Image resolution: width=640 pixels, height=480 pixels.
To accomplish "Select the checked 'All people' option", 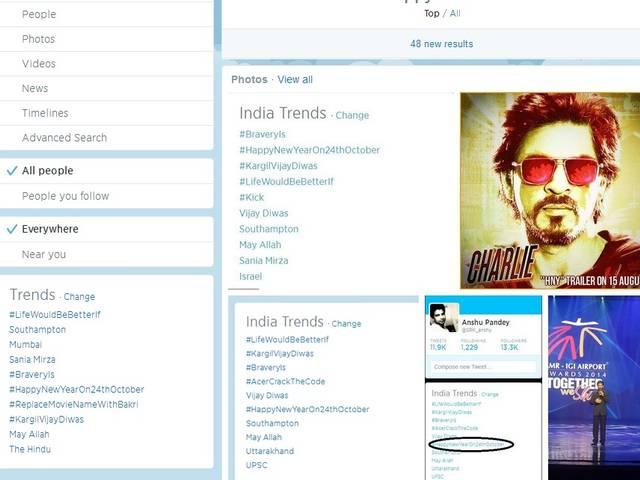I will pos(107,171).
